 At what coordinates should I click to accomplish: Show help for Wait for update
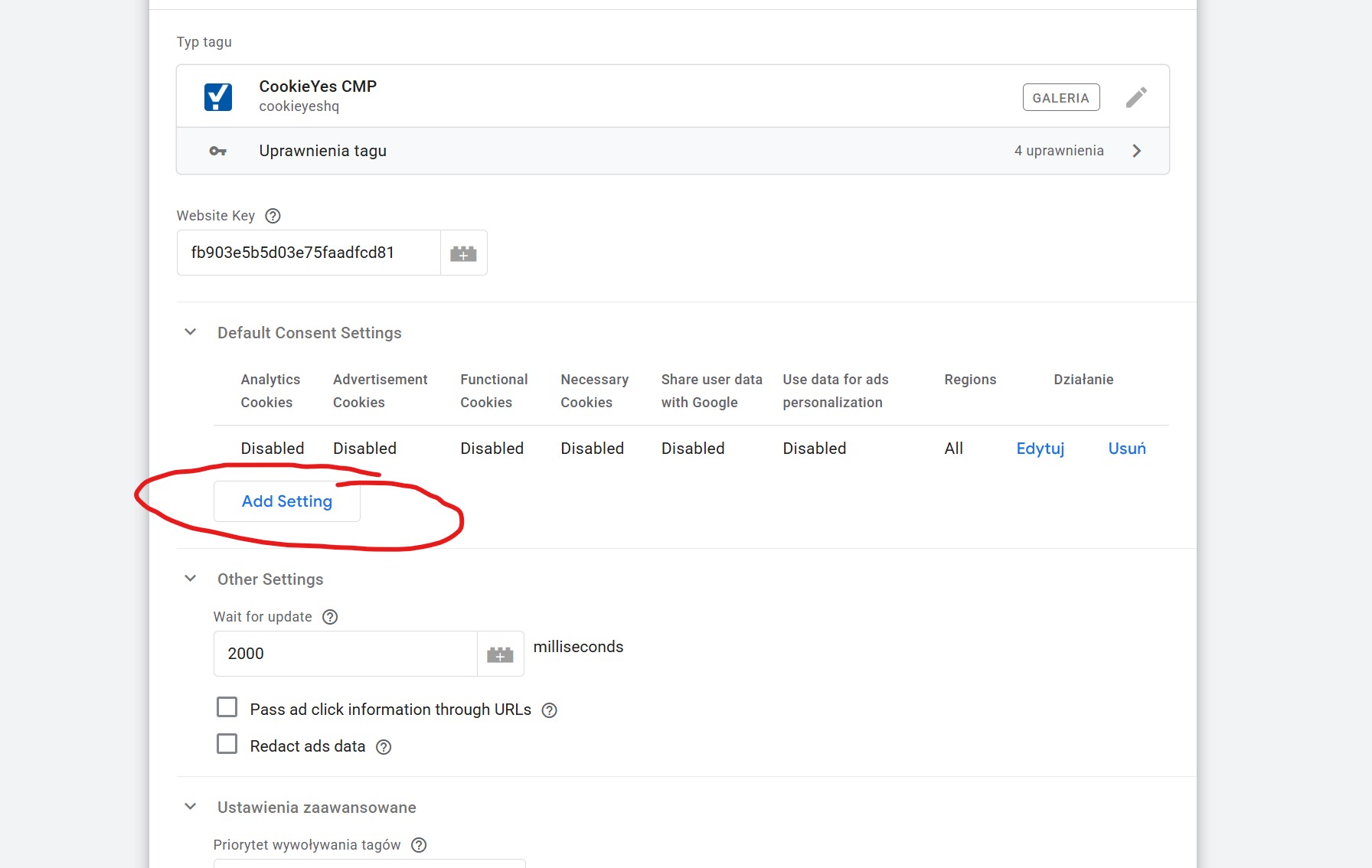[330, 617]
